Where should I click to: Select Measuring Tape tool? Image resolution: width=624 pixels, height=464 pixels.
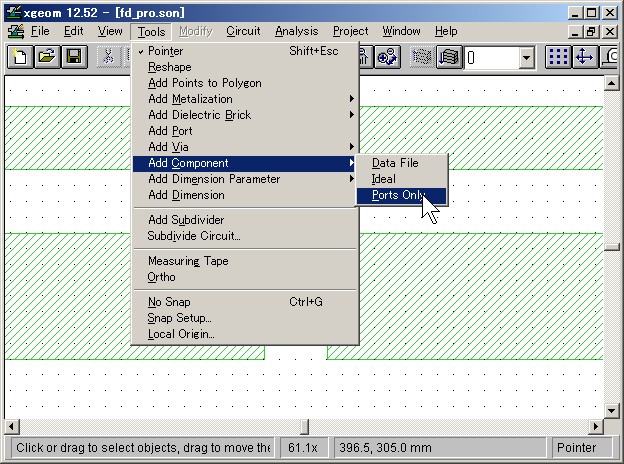coord(246,261)
